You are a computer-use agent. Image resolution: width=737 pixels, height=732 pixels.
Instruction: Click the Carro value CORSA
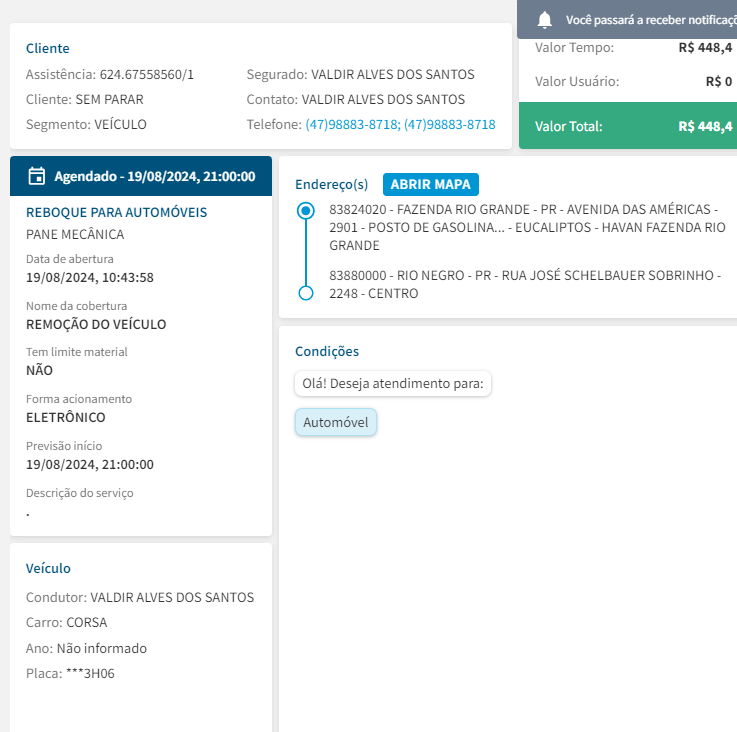[86, 622]
